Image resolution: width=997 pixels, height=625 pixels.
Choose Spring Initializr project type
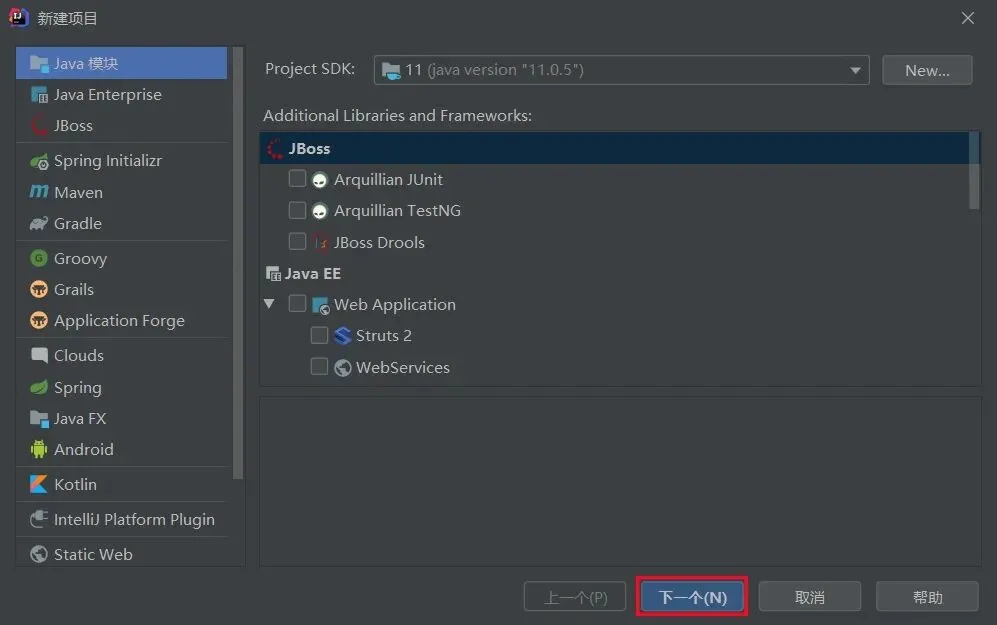pyautogui.click(x=121, y=161)
